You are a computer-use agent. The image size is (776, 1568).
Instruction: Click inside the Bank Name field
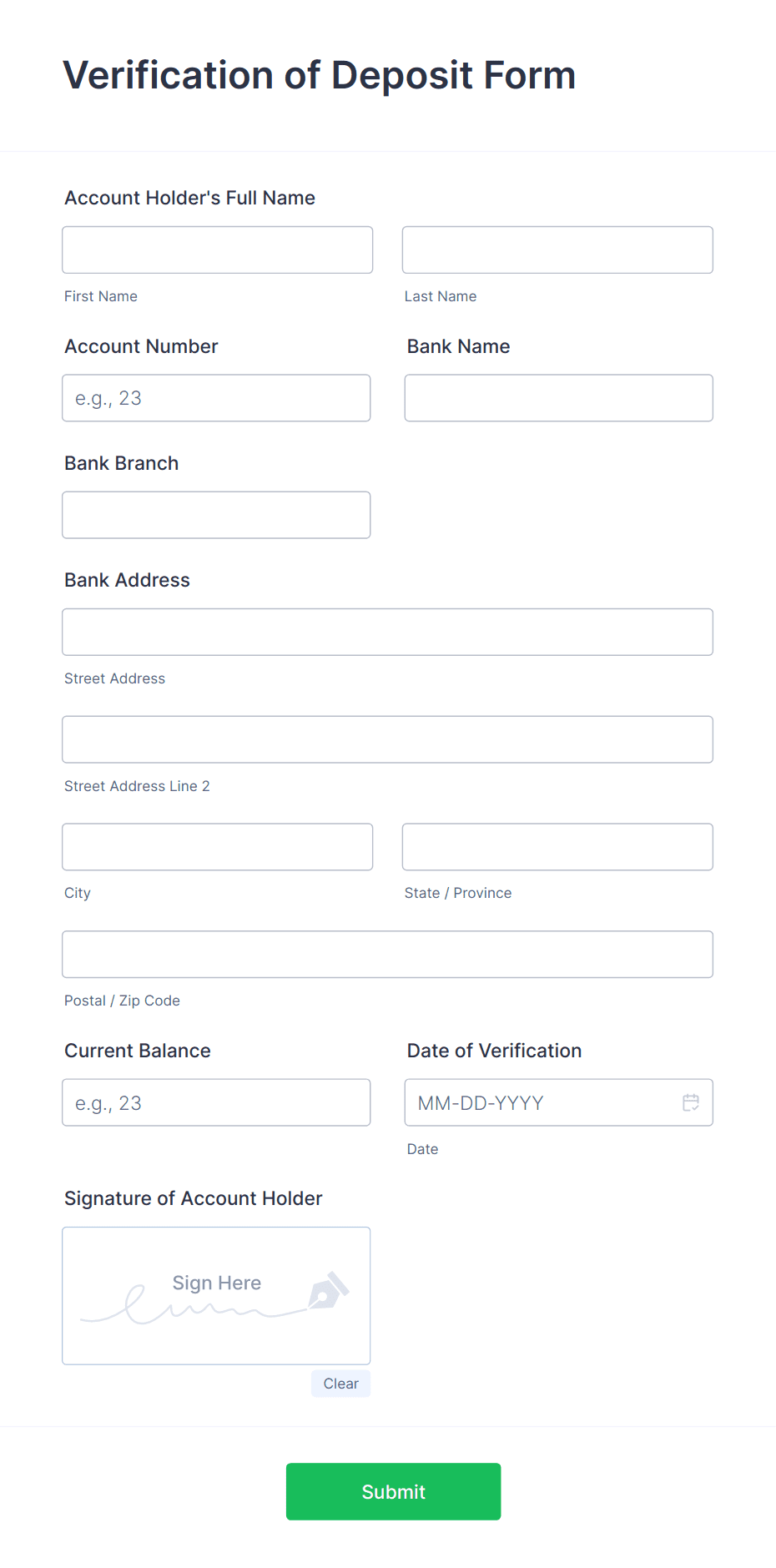point(558,398)
